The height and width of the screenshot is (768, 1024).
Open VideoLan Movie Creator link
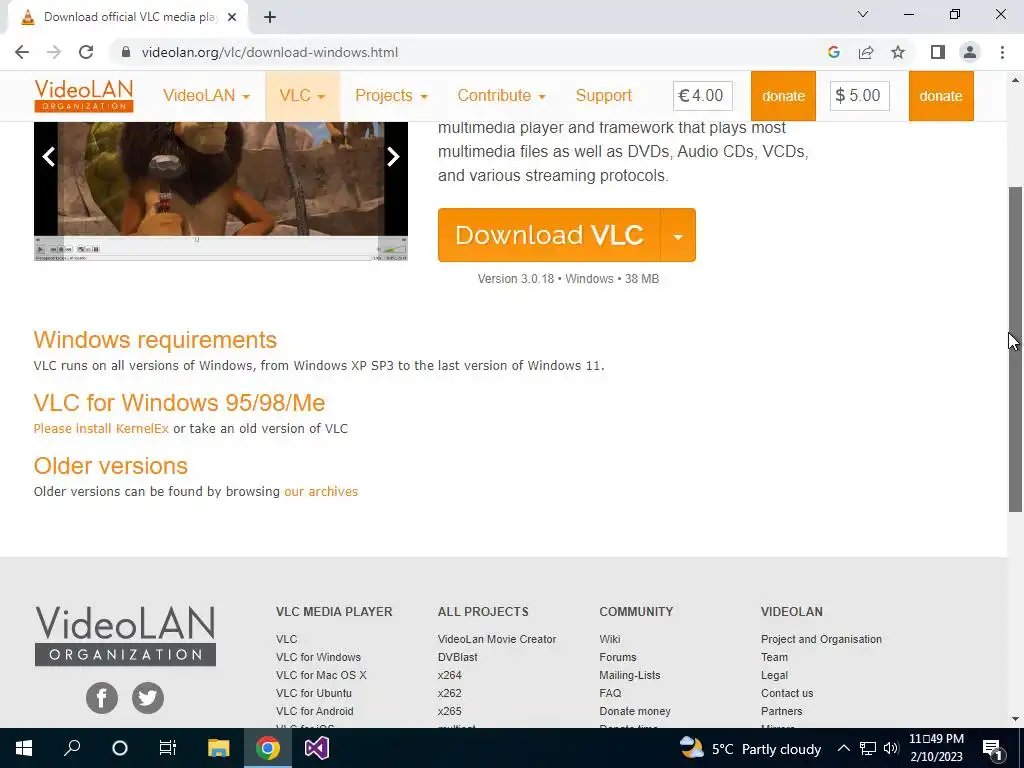coord(497,639)
